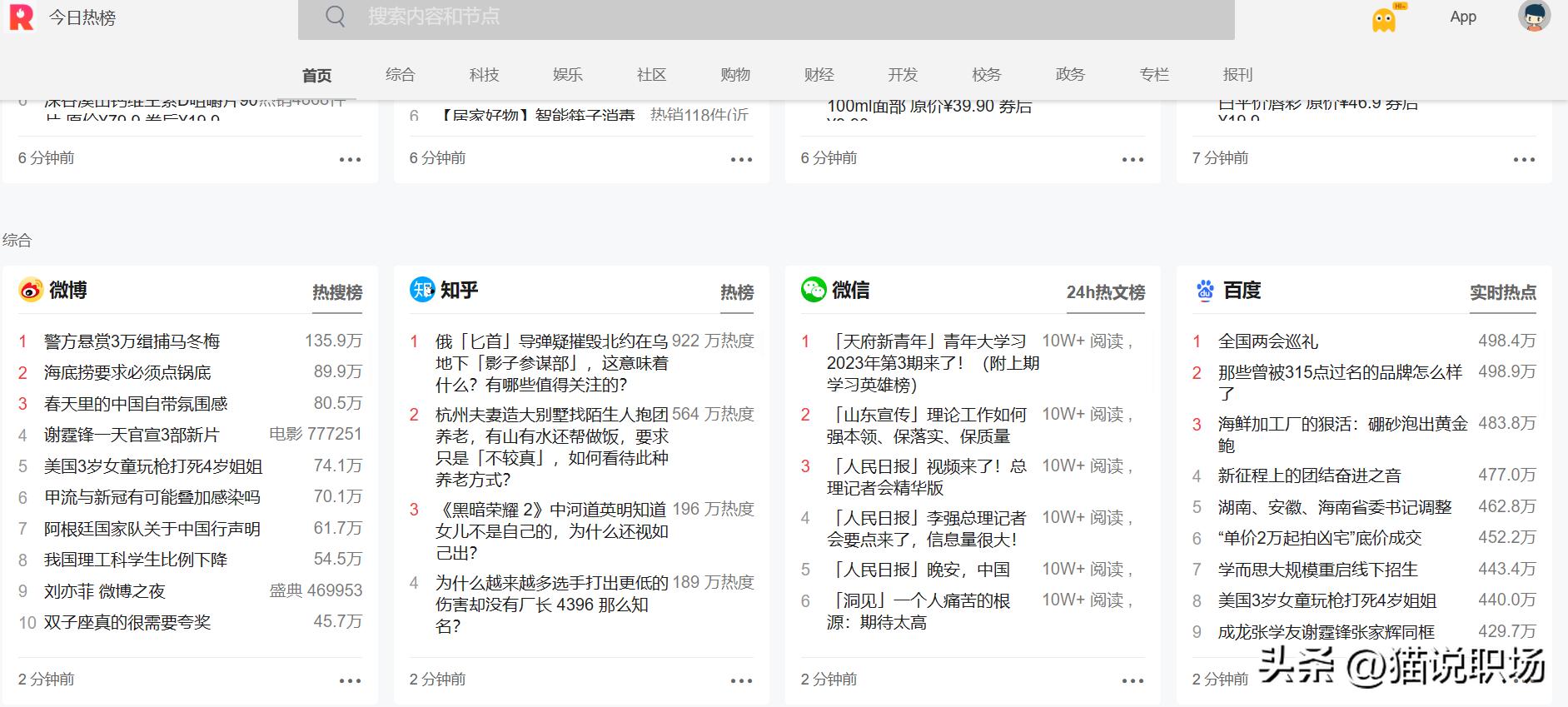This screenshot has height=707, width=1568.
Task: Select the 首页 tab
Action: tap(316, 76)
